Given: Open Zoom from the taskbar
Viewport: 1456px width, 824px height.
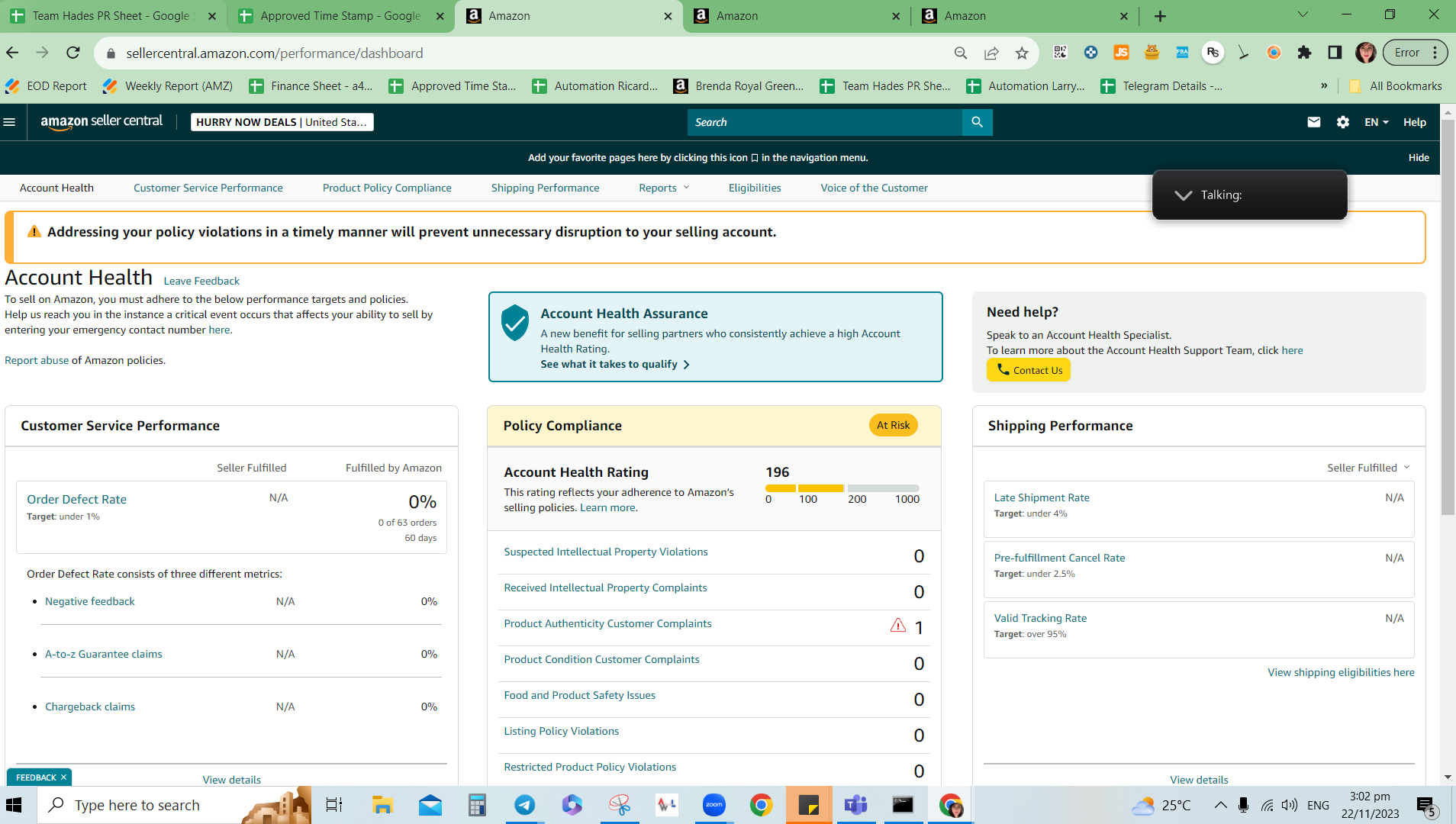Looking at the screenshot, I should tap(714, 805).
